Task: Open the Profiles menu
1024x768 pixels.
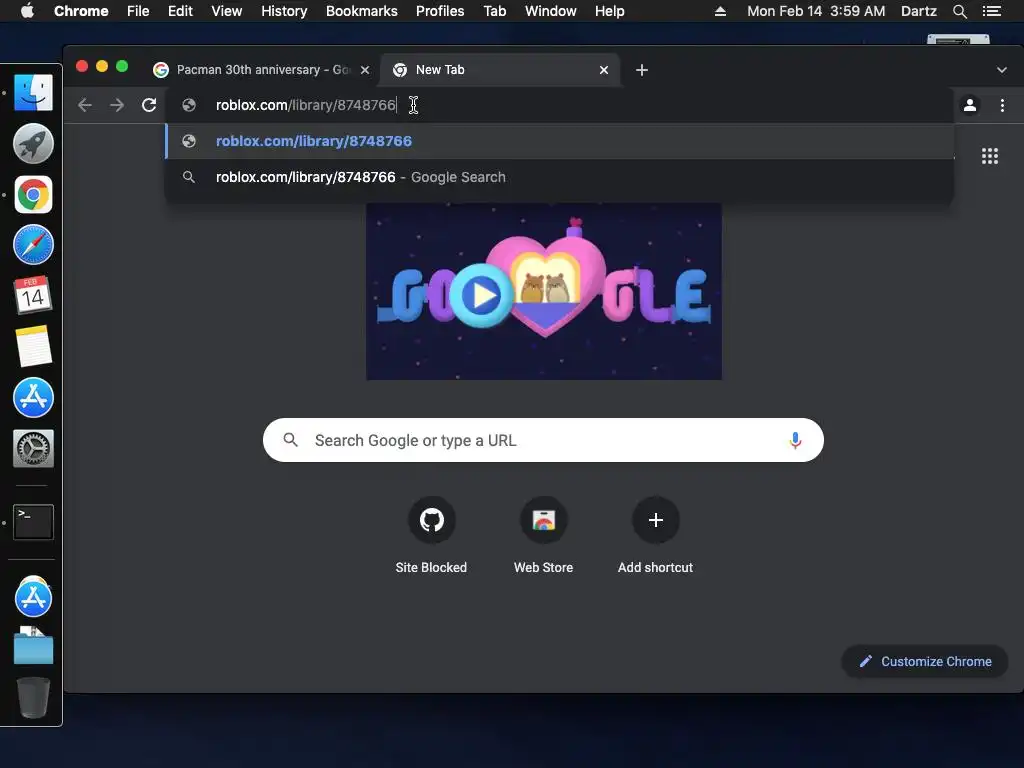Action: [440, 11]
